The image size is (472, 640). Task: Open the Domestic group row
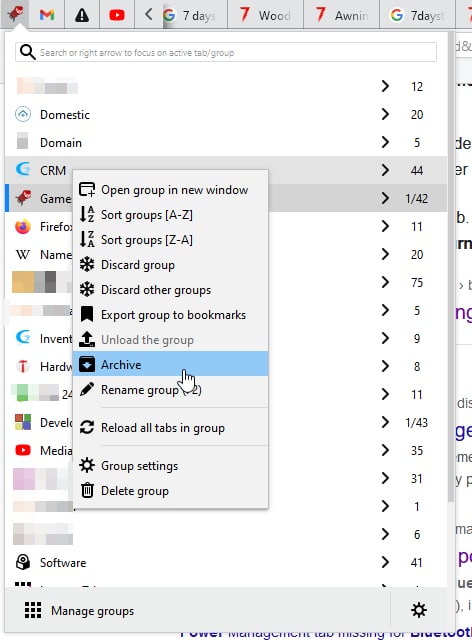[226, 114]
